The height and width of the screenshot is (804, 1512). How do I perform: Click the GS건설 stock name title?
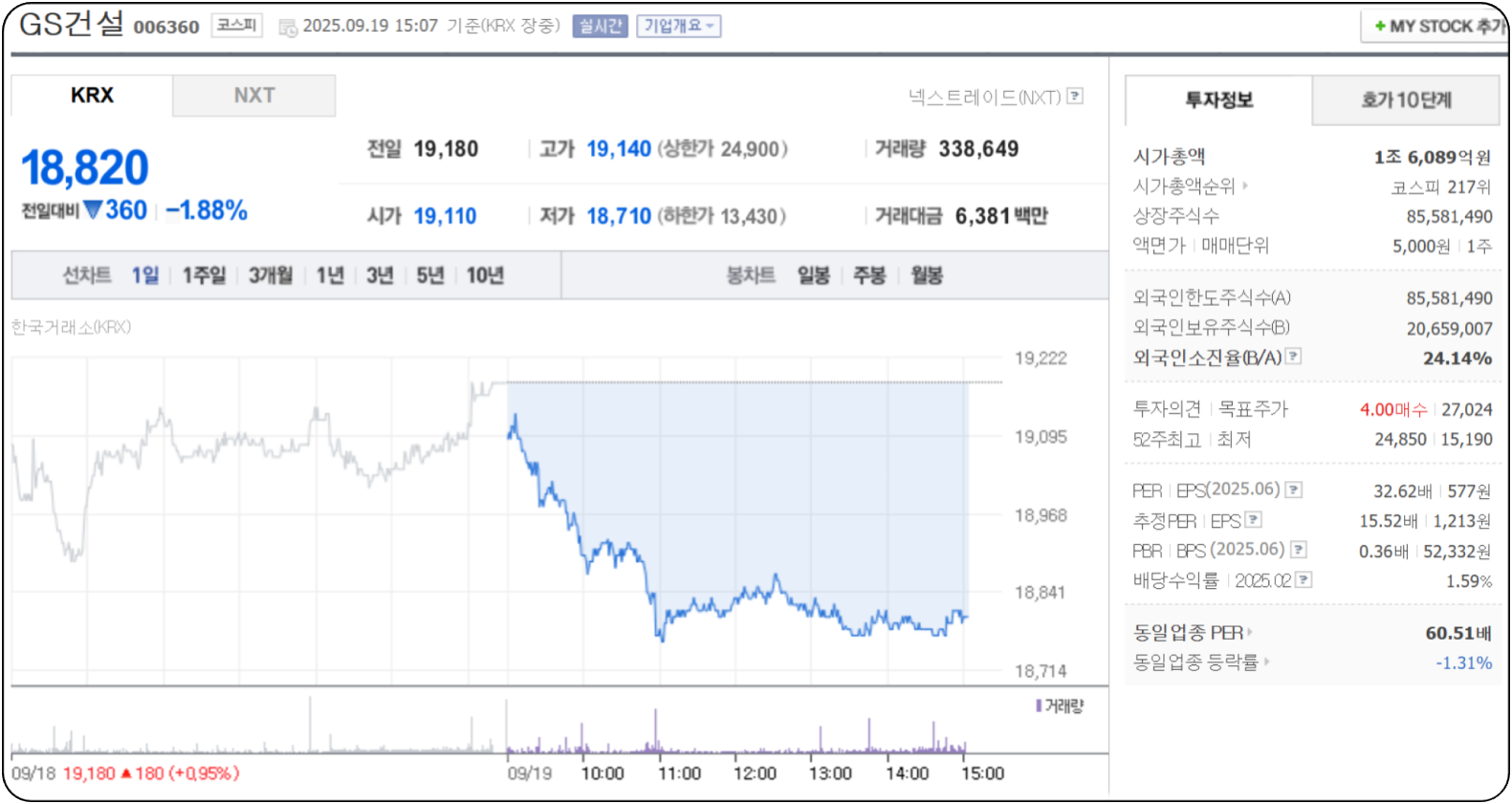pos(72,24)
